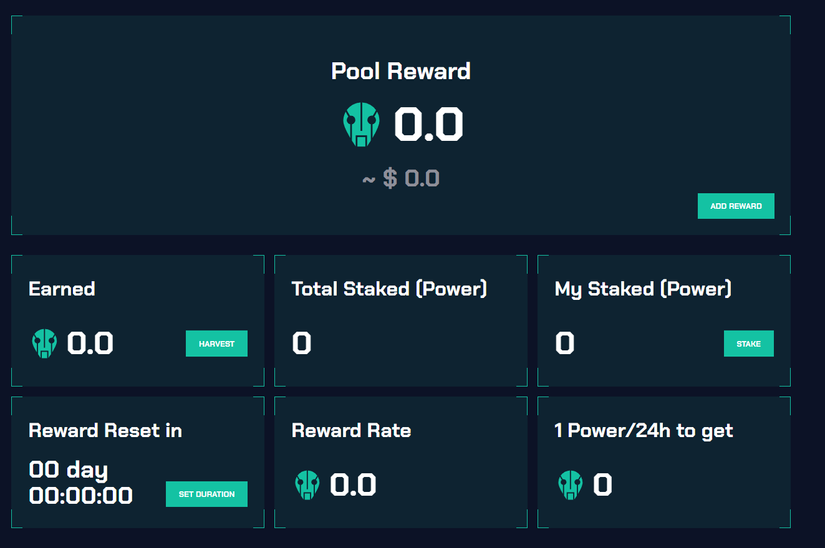Select the Reward Rate card title

pyautogui.click(x=351, y=431)
